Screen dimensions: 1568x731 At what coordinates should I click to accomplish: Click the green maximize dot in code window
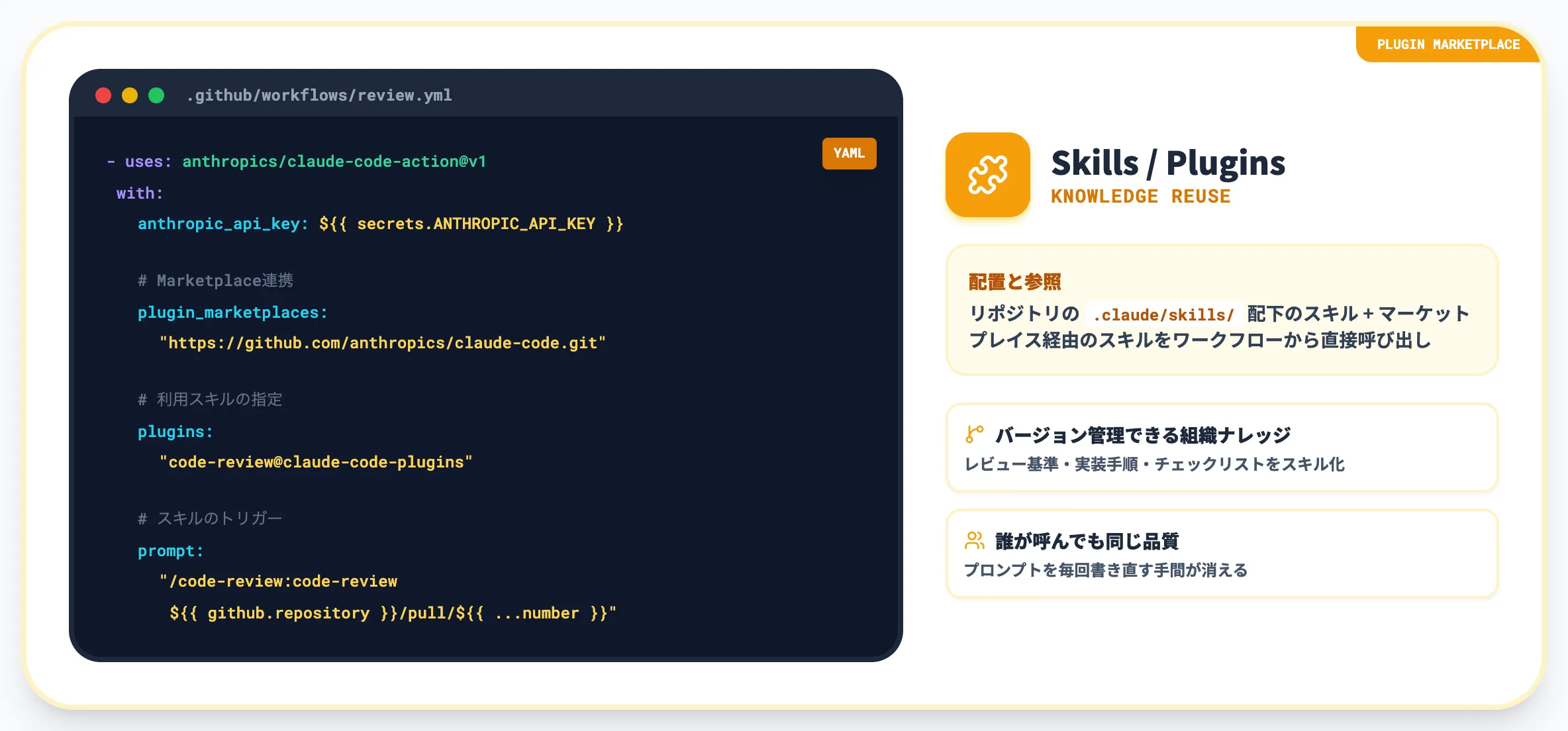(x=156, y=95)
